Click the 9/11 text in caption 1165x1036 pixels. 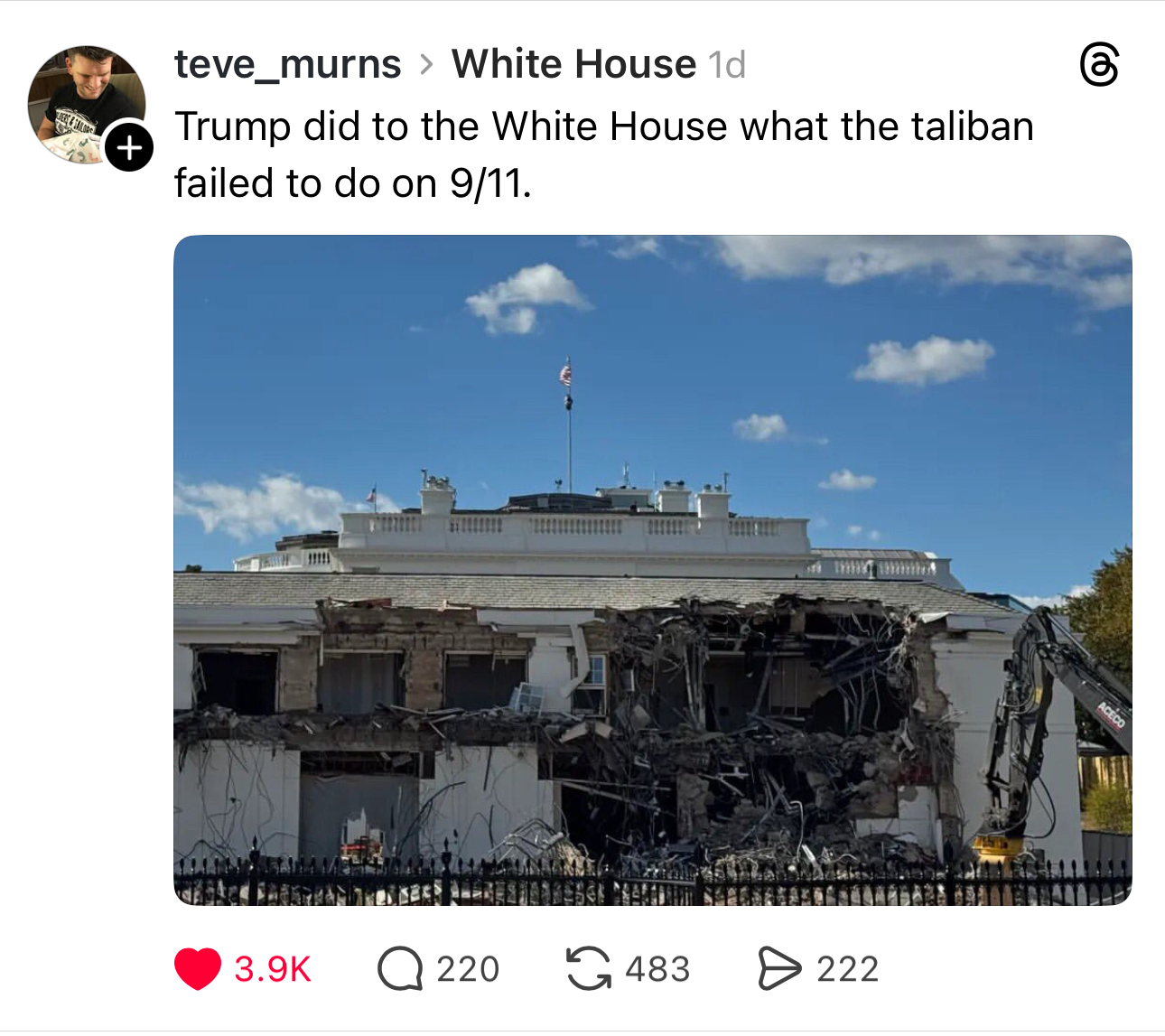(490, 183)
